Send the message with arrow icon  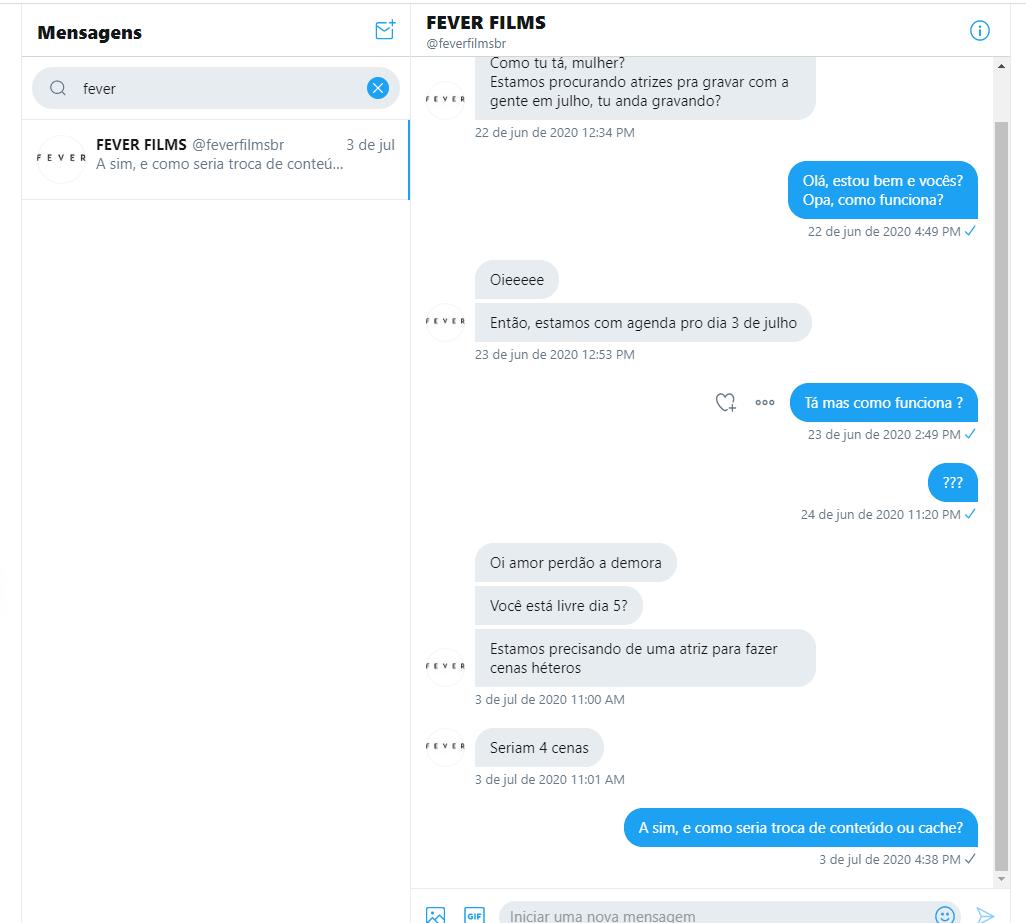click(985, 914)
